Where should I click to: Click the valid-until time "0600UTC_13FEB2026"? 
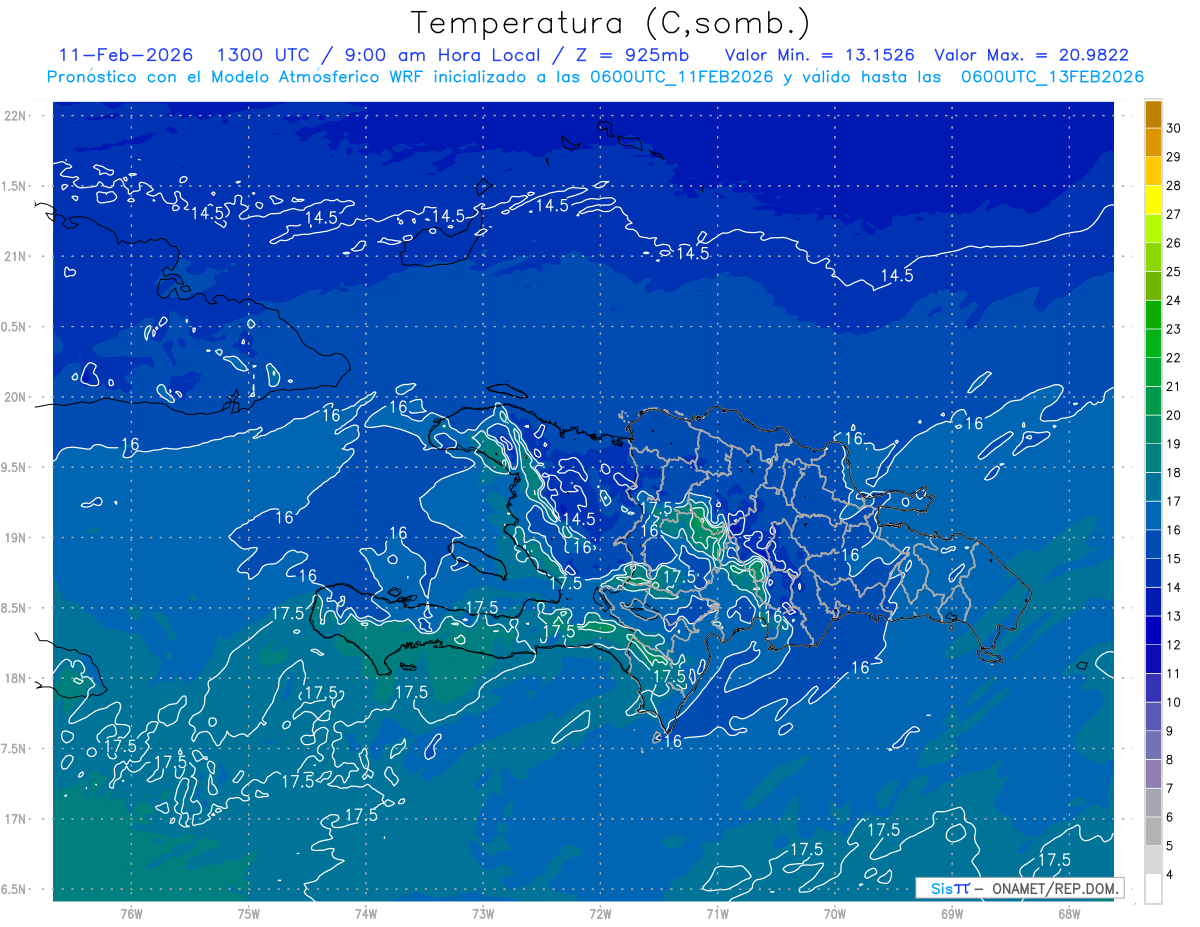[x=1052, y=77]
